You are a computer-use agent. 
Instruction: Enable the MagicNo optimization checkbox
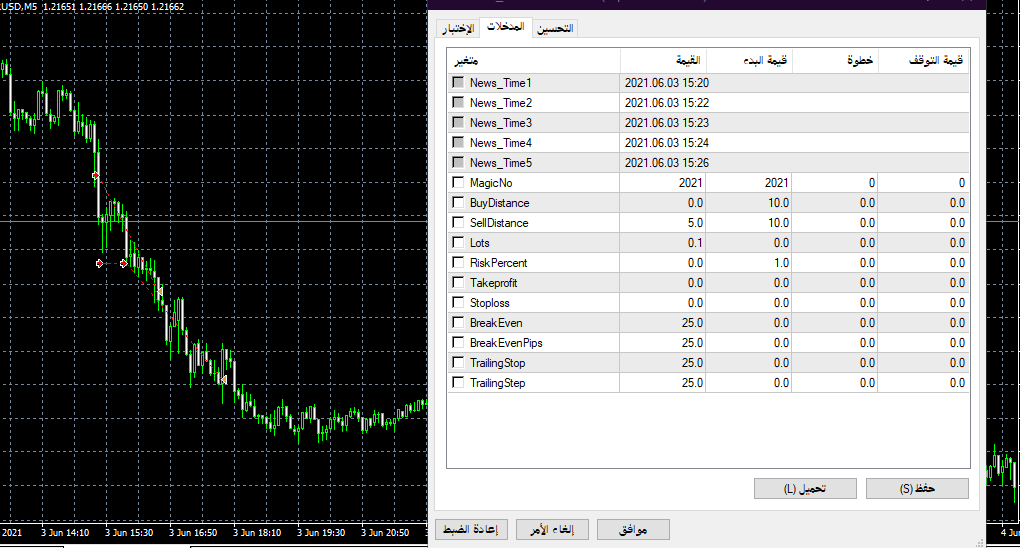point(459,183)
